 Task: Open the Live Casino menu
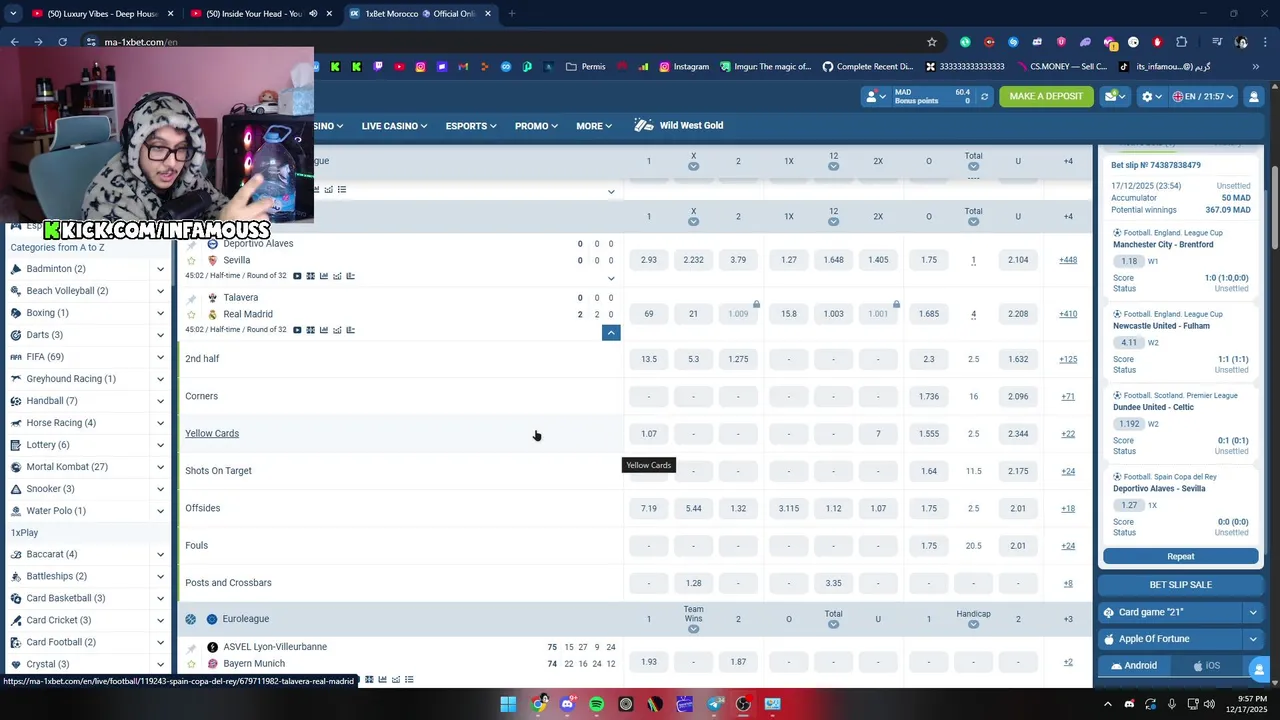pyautogui.click(x=394, y=126)
